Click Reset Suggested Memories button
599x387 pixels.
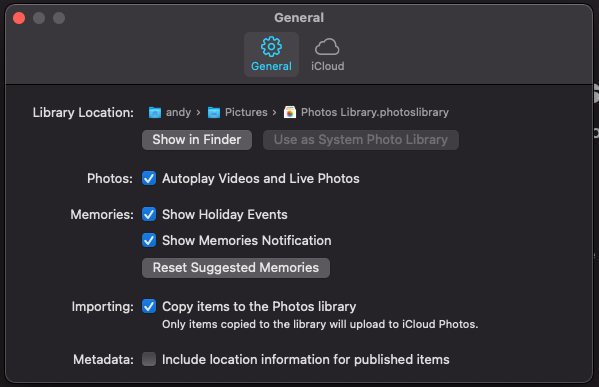click(236, 268)
